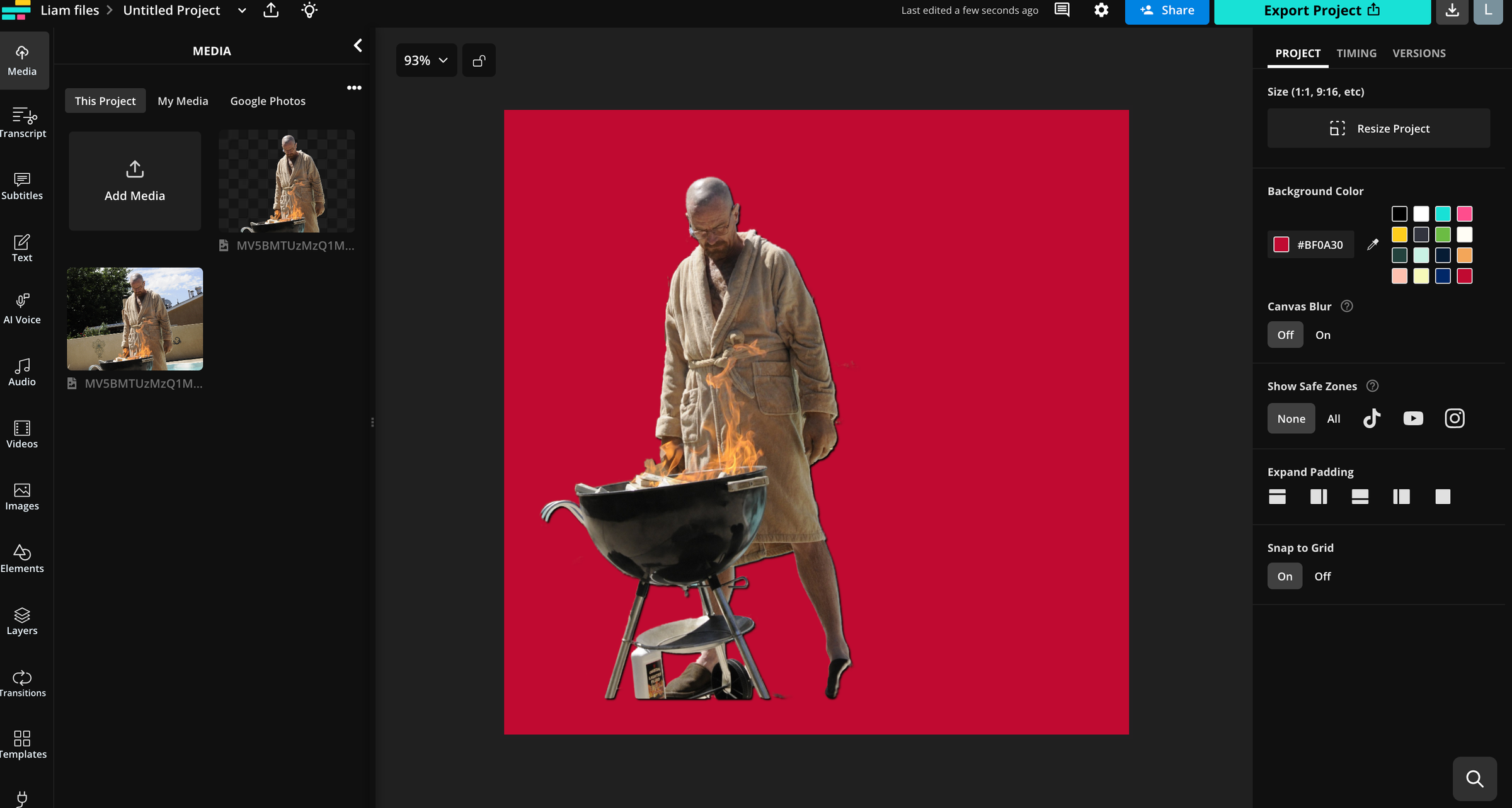Open the Text panel in the sidebar
Image resolution: width=1512 pixels, height=808 pixels.
coord(22,248)
